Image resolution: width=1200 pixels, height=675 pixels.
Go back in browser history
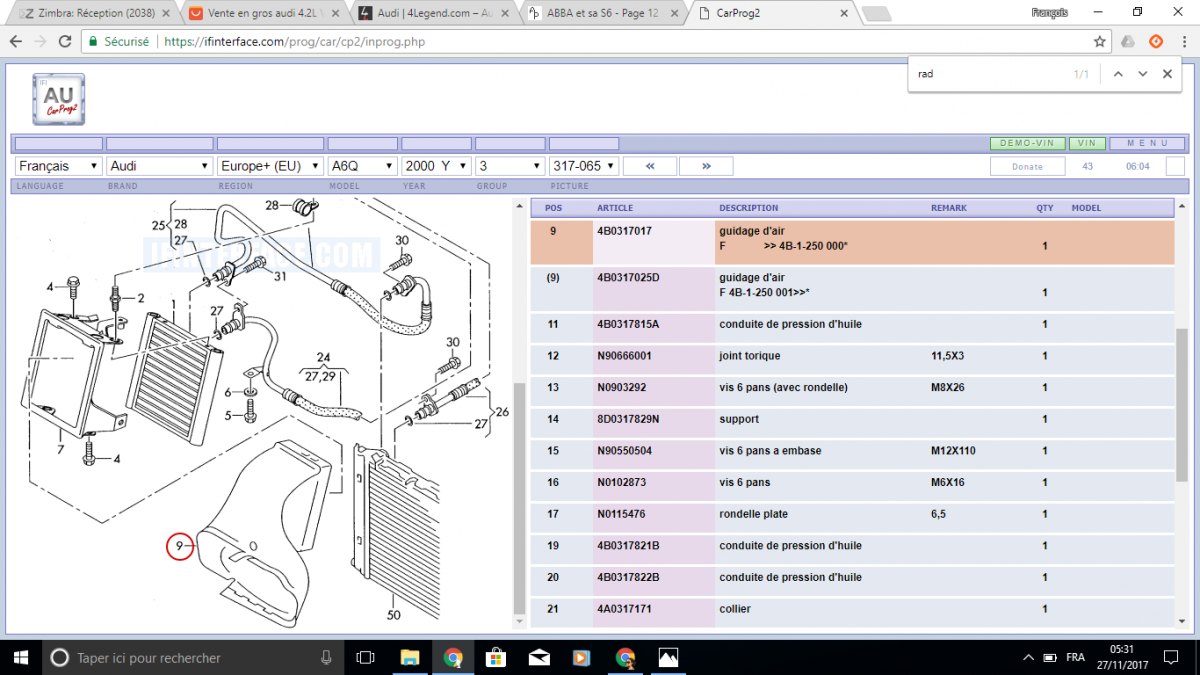tap(16, 41)
